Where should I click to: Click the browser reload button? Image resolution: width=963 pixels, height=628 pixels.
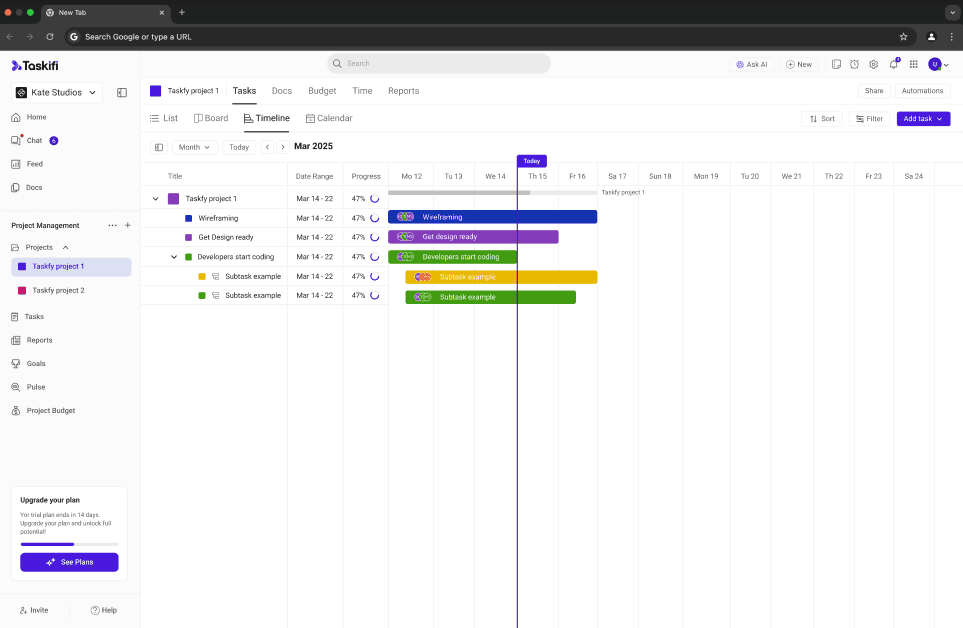(50, 37)
